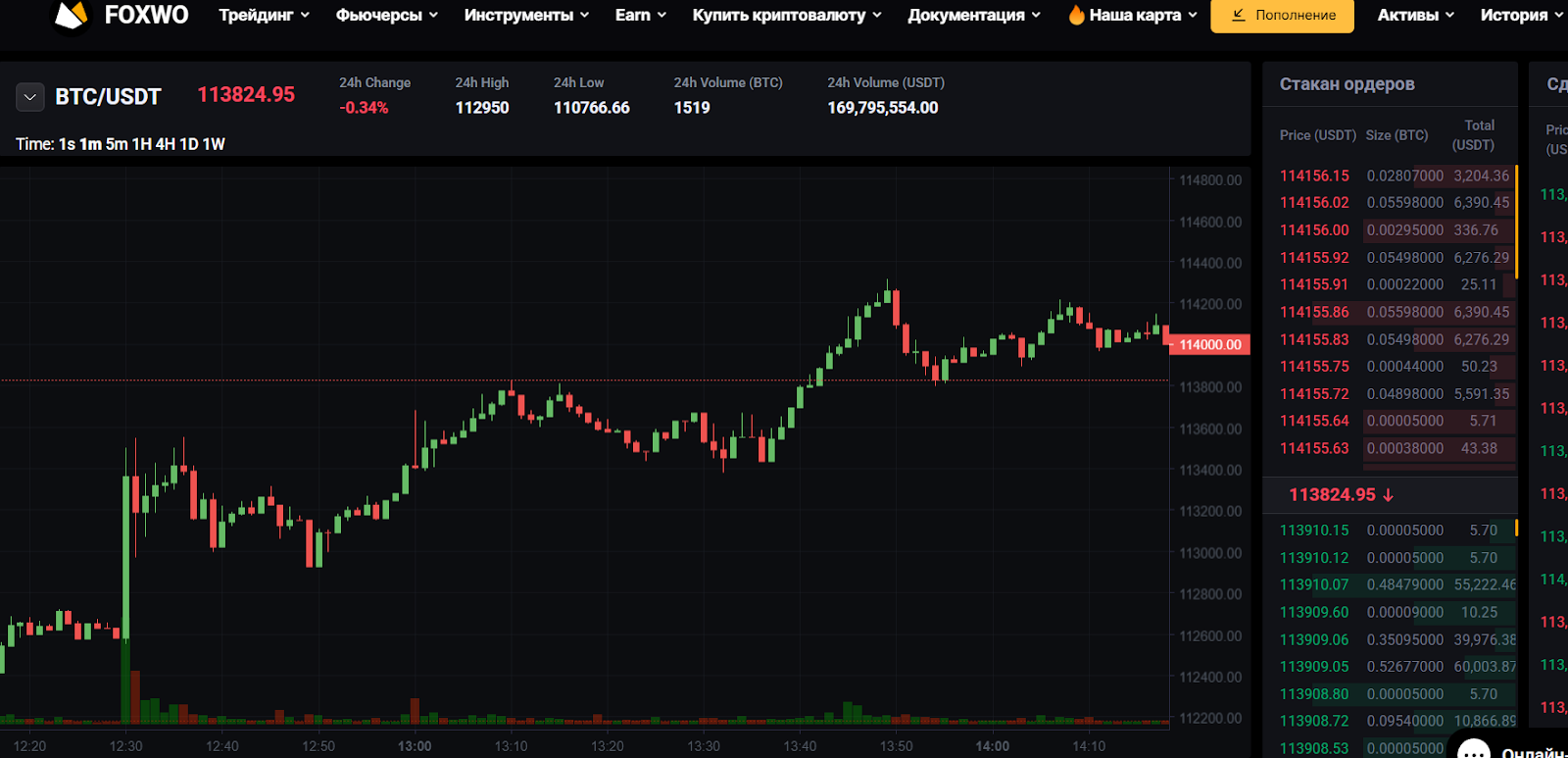This screenshot has width=1568, height=758.
Task: Expand the BTC/USDT pair selector chevron
Action: pos(29,97)
